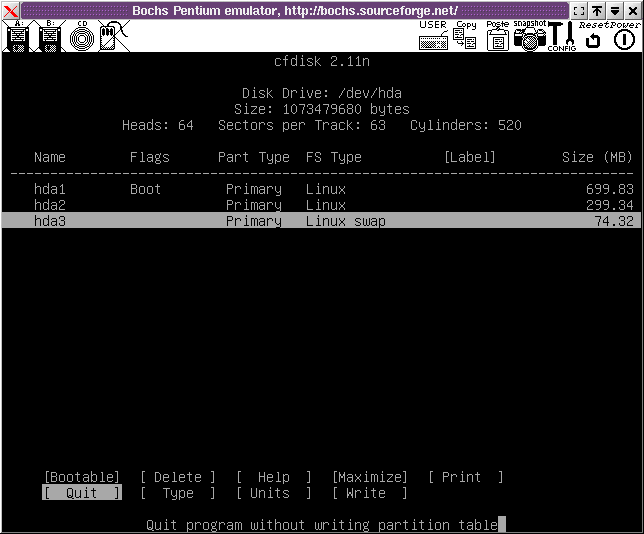644x534 pixels.
Task: Choose the Units menu option
Action: point(274,493)
